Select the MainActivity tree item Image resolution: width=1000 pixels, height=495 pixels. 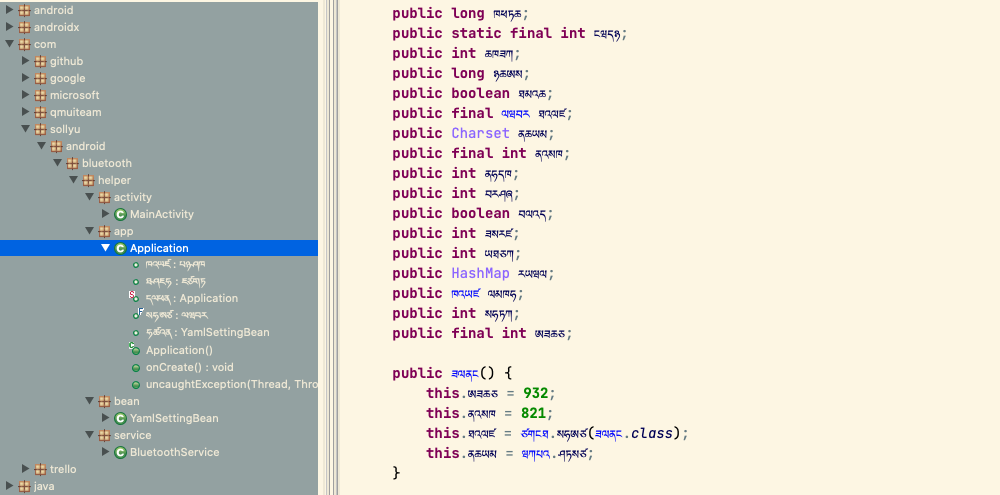pos(162,214)
